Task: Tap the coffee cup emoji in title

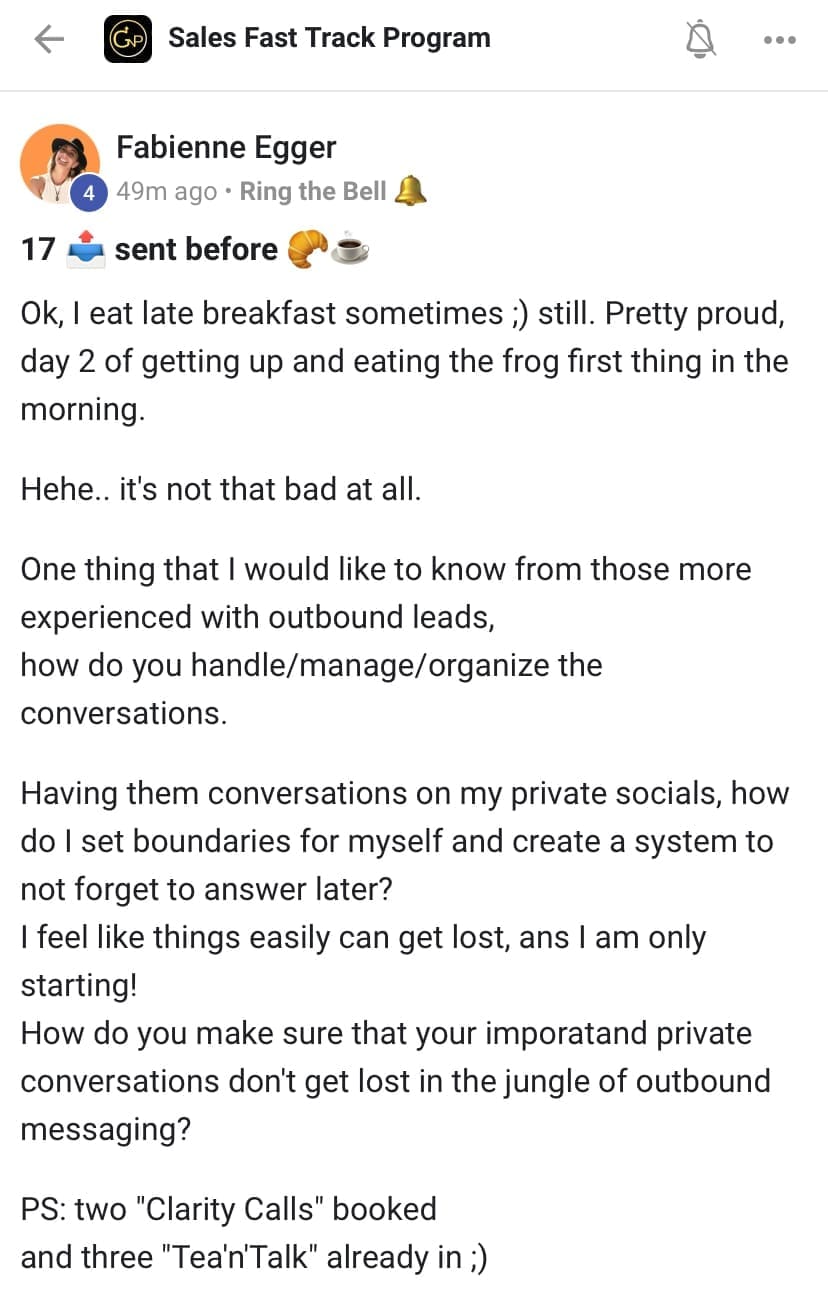Action: [350, 249]
